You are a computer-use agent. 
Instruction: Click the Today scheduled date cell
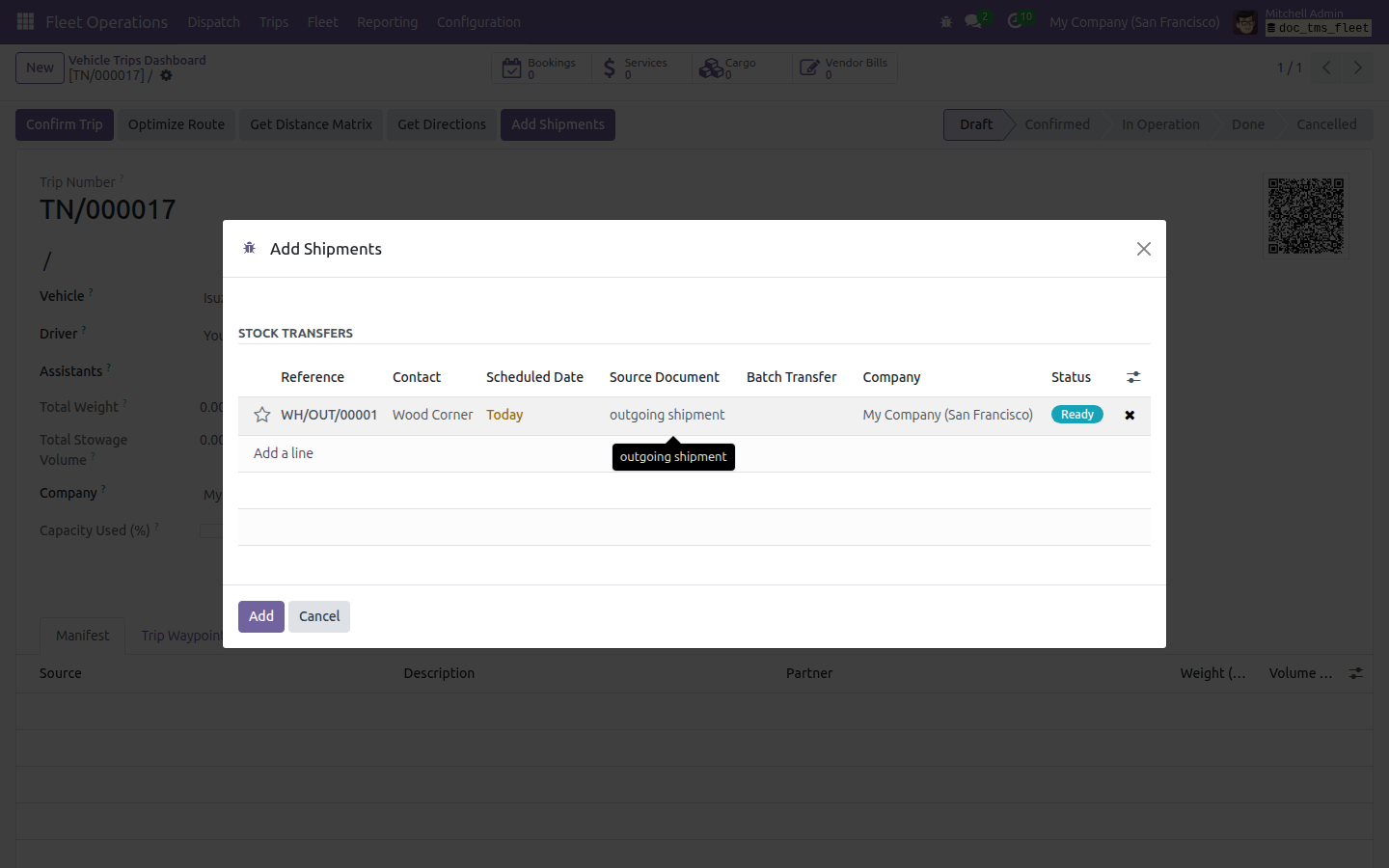504,415
